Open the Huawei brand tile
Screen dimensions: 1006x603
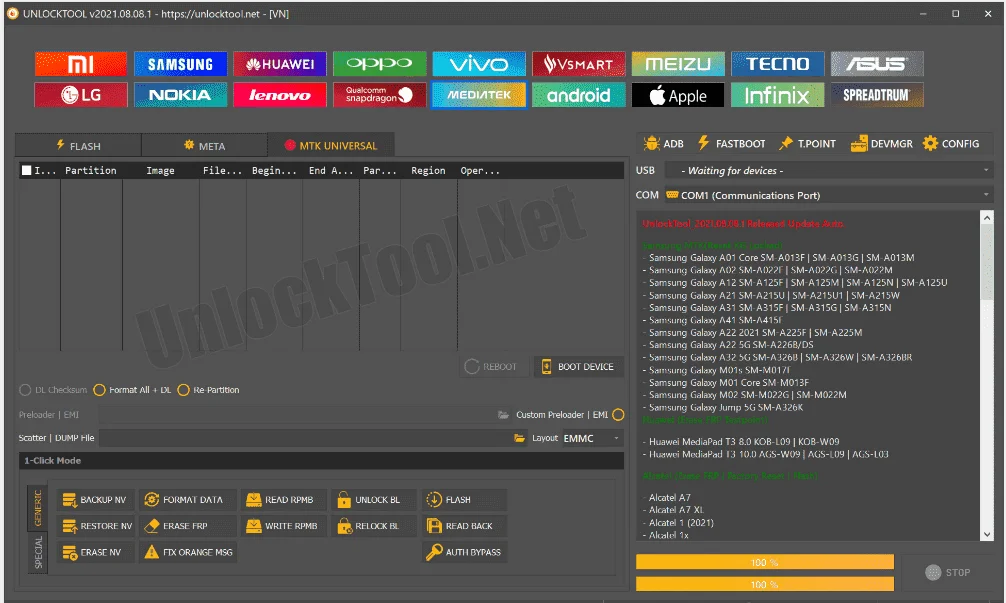tap(280, 64)
